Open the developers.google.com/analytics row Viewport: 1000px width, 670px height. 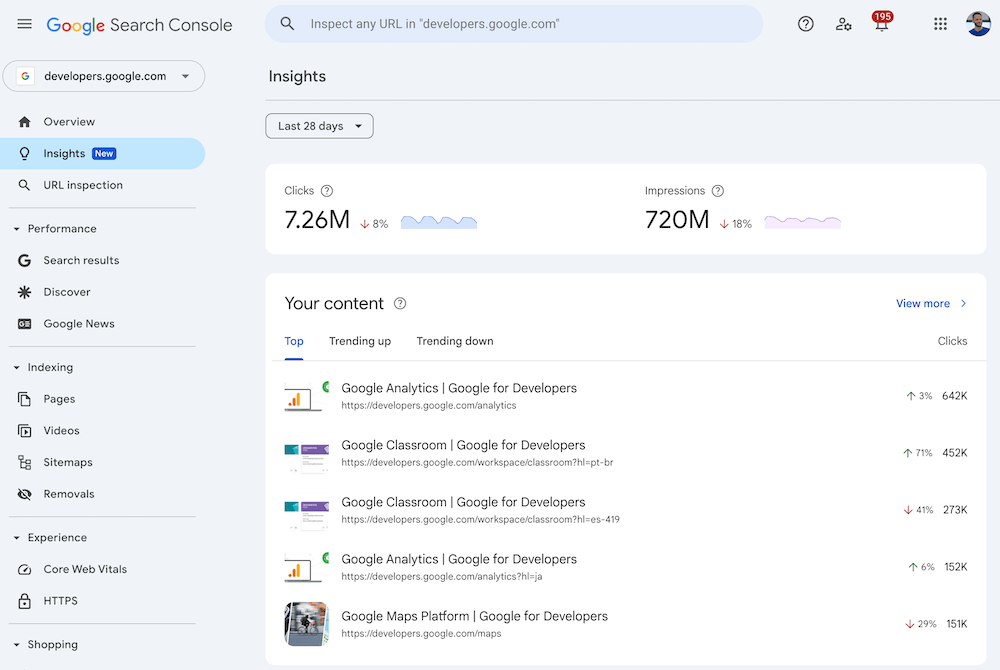(x=626, y=396)
